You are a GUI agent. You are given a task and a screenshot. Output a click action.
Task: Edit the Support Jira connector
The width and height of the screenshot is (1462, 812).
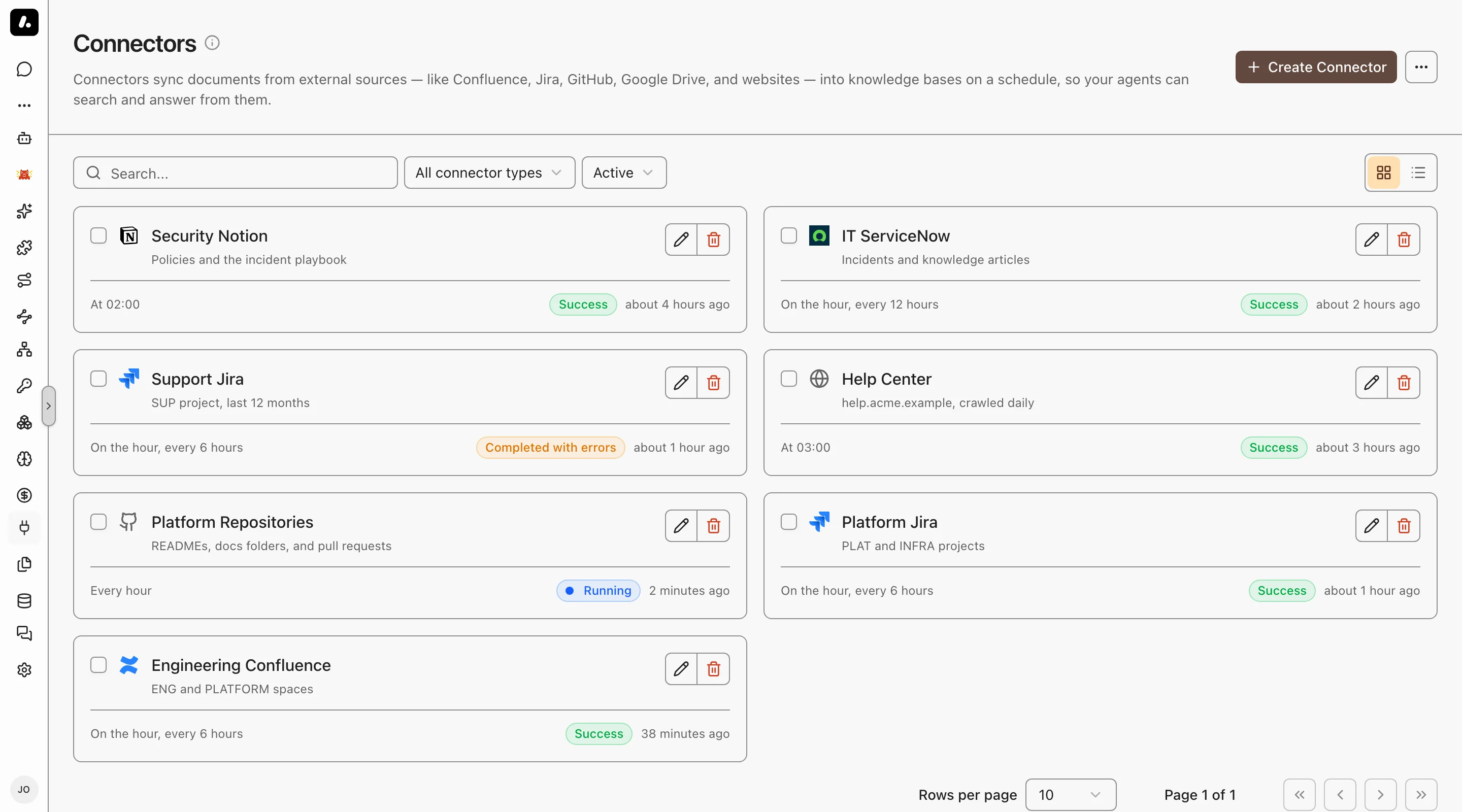pos(681,383)
